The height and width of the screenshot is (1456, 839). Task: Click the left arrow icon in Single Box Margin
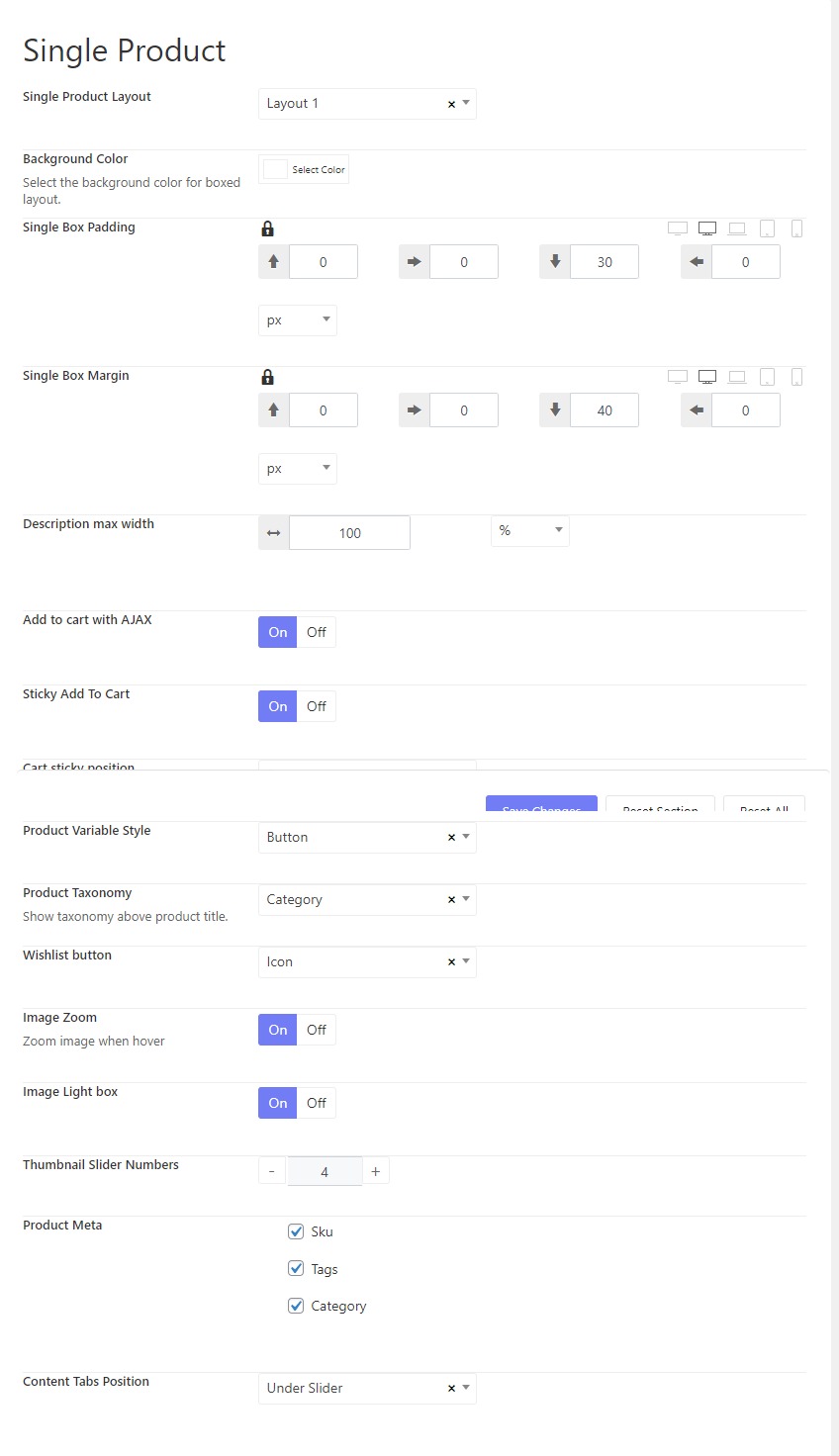697,410
